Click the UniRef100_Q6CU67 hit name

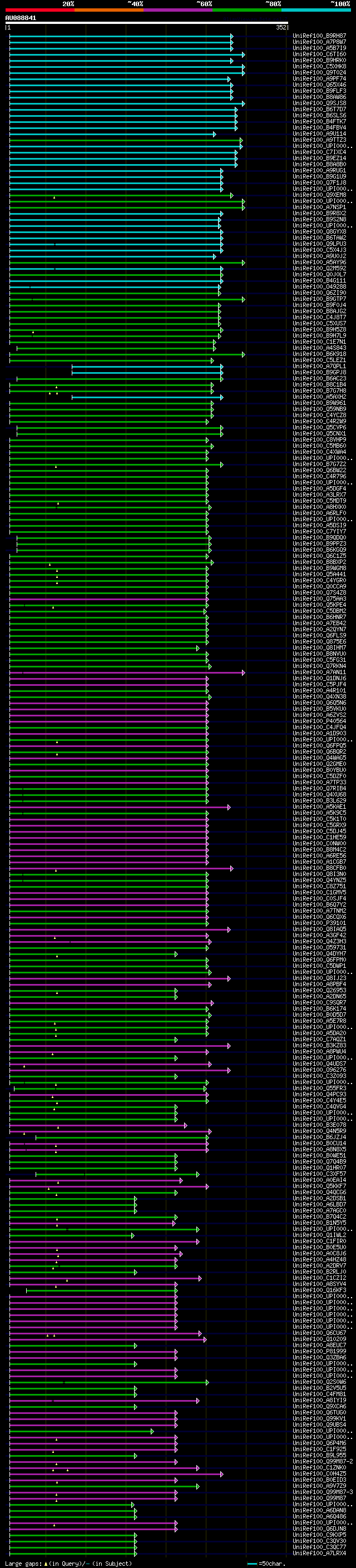[x=319, y=1333]
